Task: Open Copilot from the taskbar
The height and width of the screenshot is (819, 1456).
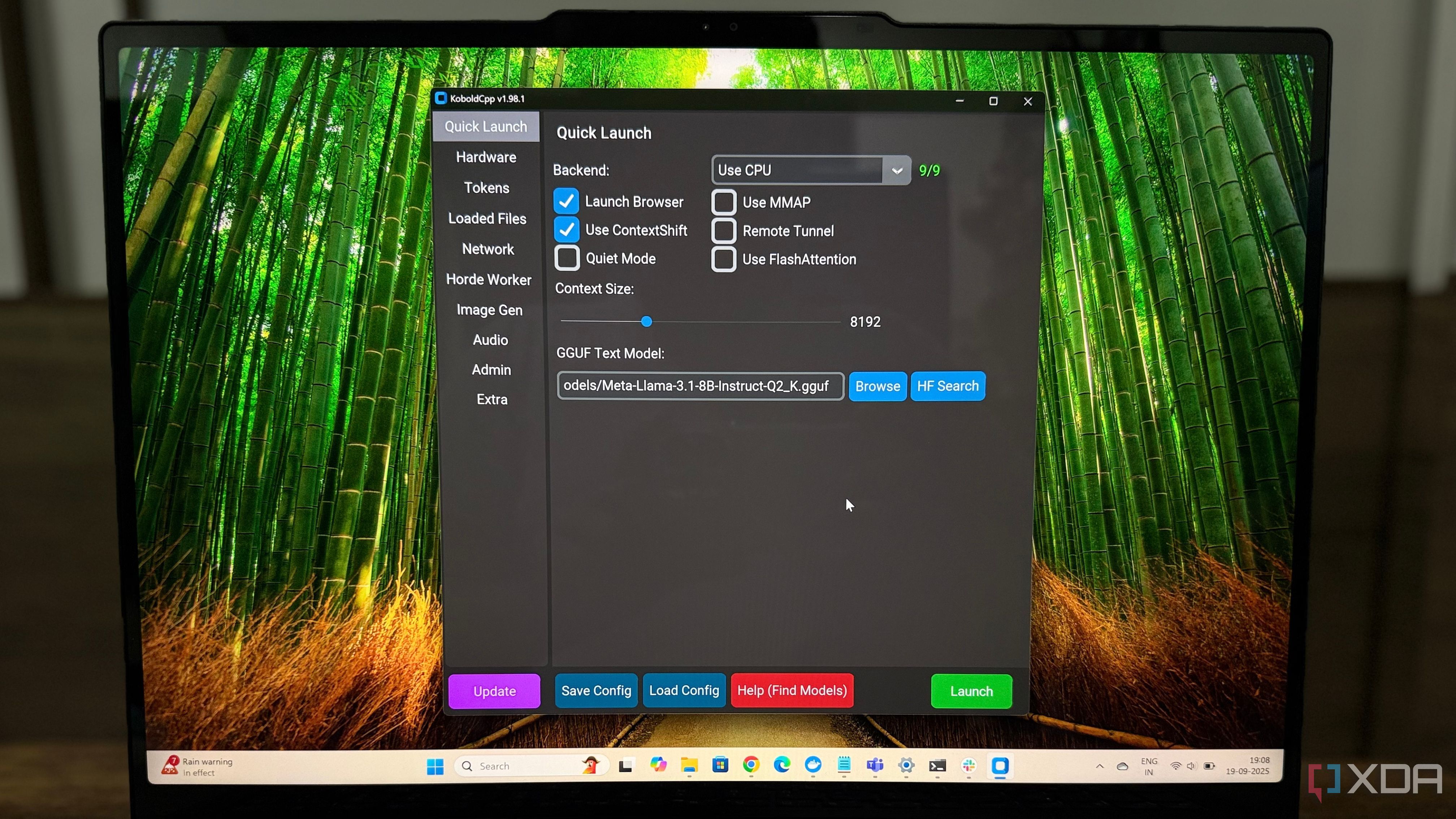Action: pos(658,766)
